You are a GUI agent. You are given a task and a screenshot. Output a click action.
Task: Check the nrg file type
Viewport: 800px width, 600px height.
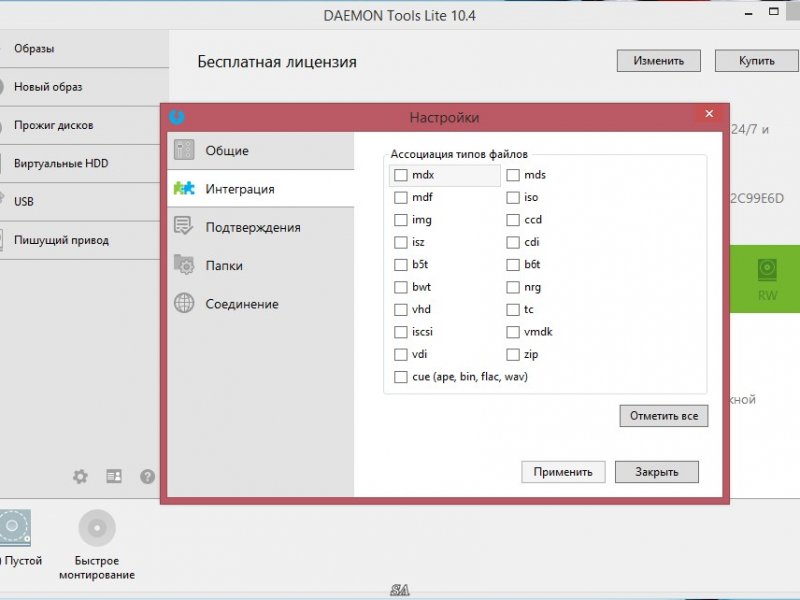(x=513, y=287)
